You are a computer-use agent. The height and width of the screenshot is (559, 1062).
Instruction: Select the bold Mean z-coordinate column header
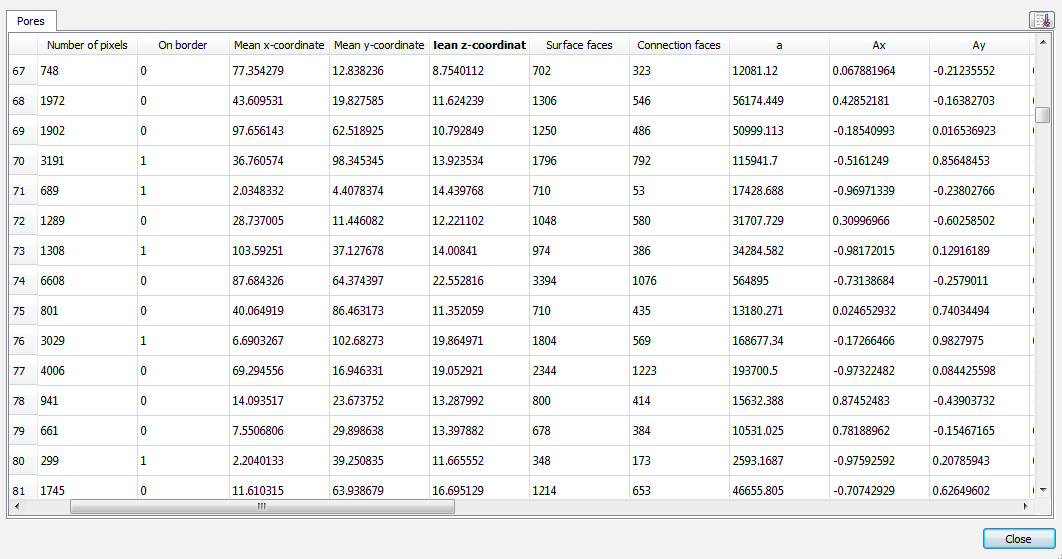click(x=479, y=45)
